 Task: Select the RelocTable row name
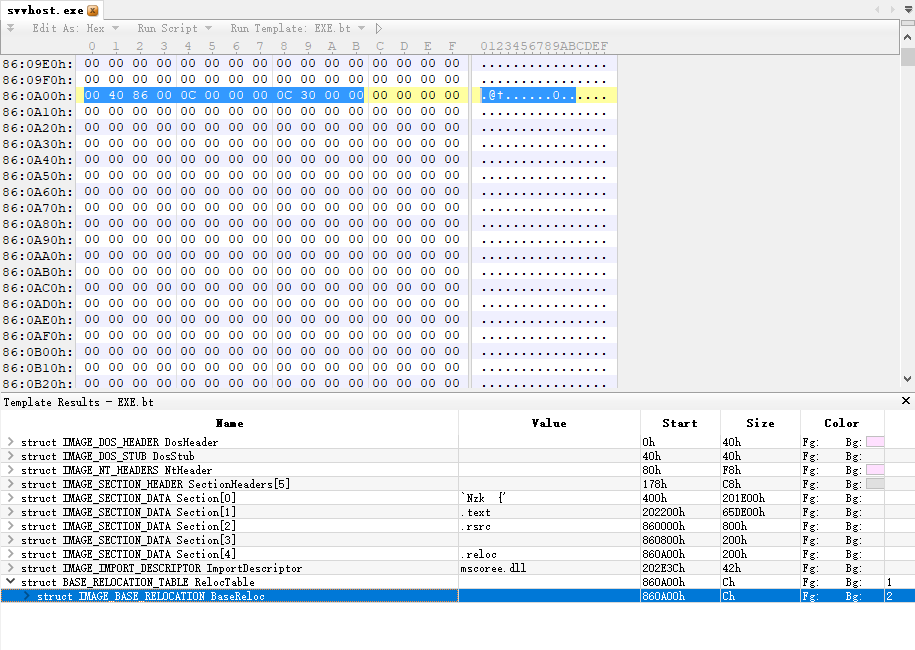tap(138, 582)
